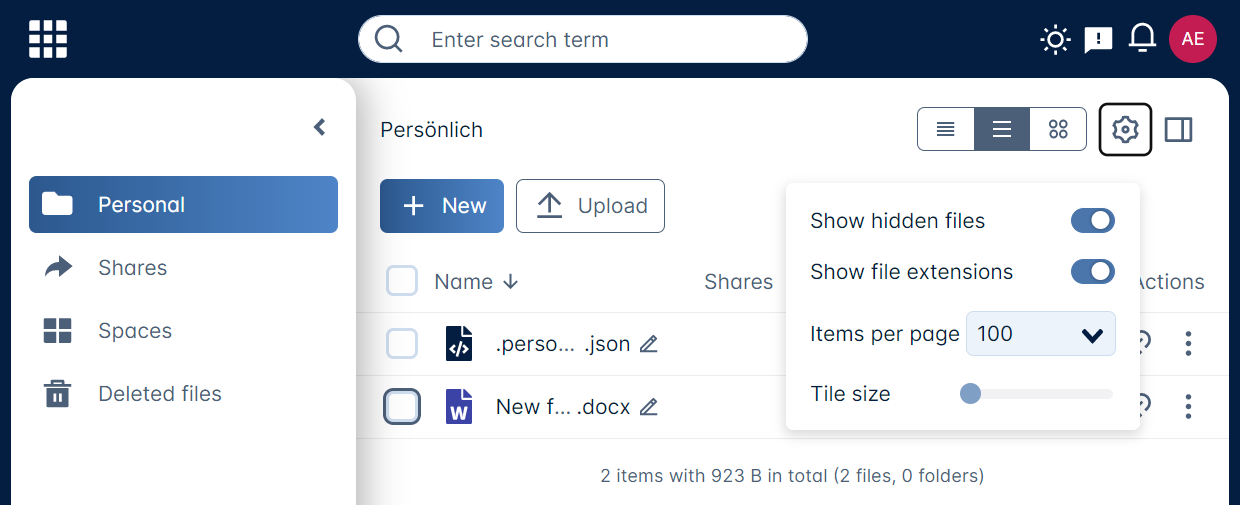
Task: Click the Upload button
Action: point(590,206)
